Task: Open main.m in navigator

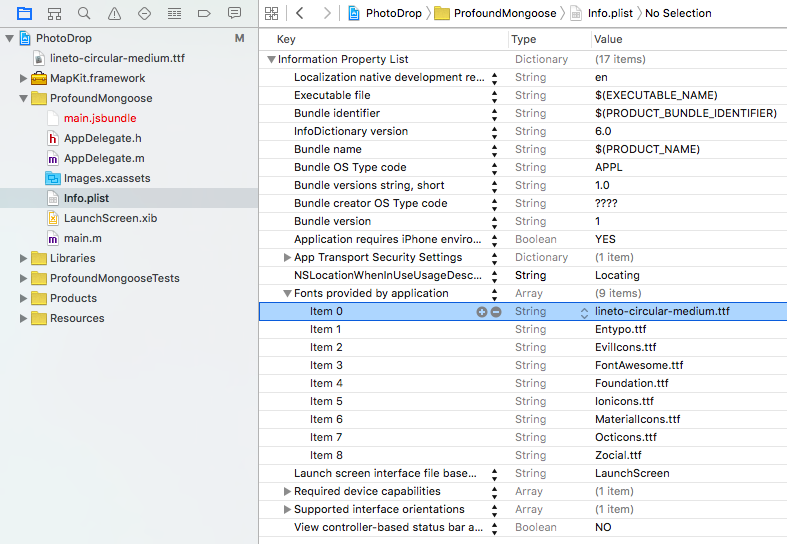Action: [82, 238]
